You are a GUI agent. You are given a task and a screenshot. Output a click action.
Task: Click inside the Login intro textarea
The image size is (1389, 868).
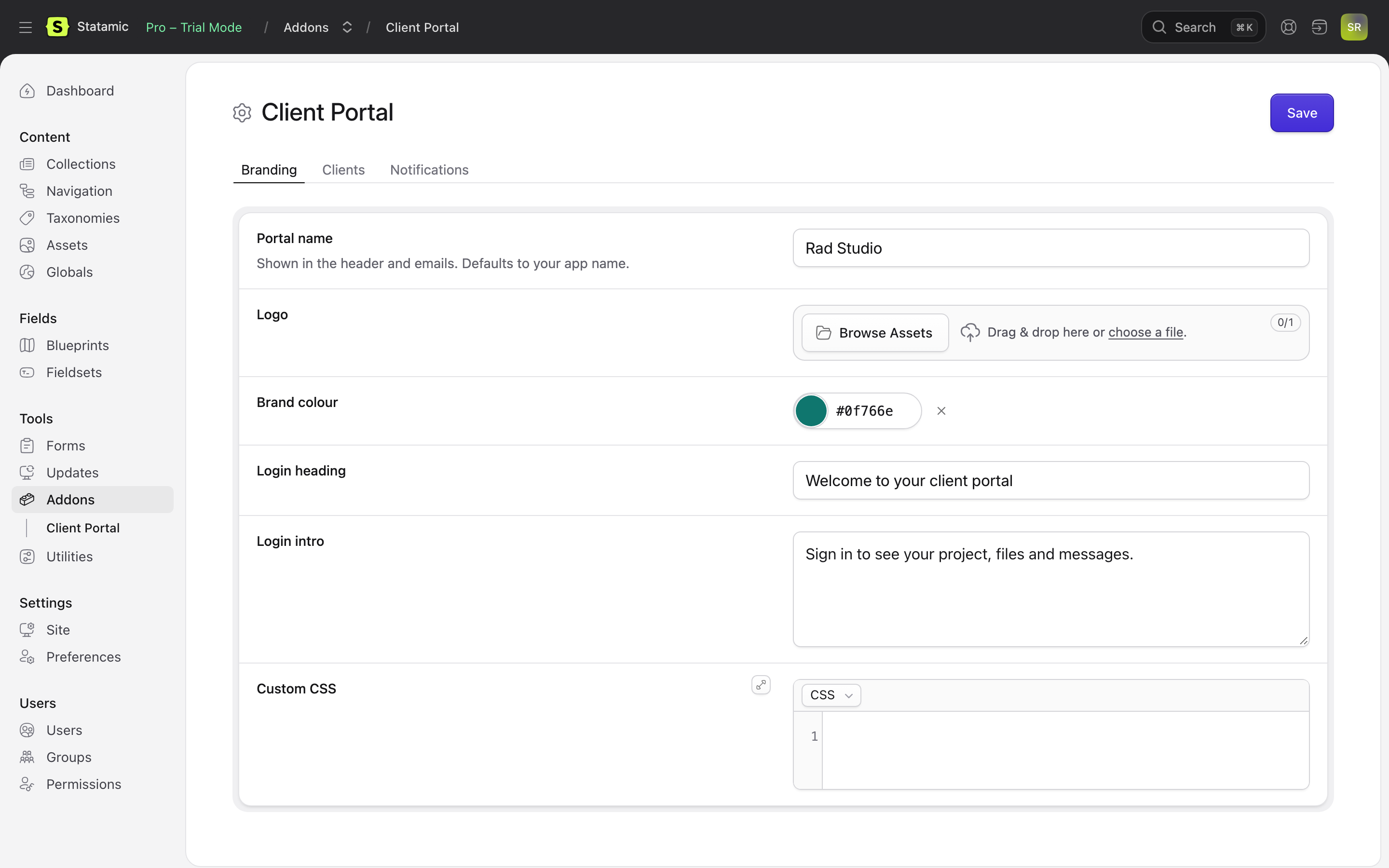point(1051,589)
